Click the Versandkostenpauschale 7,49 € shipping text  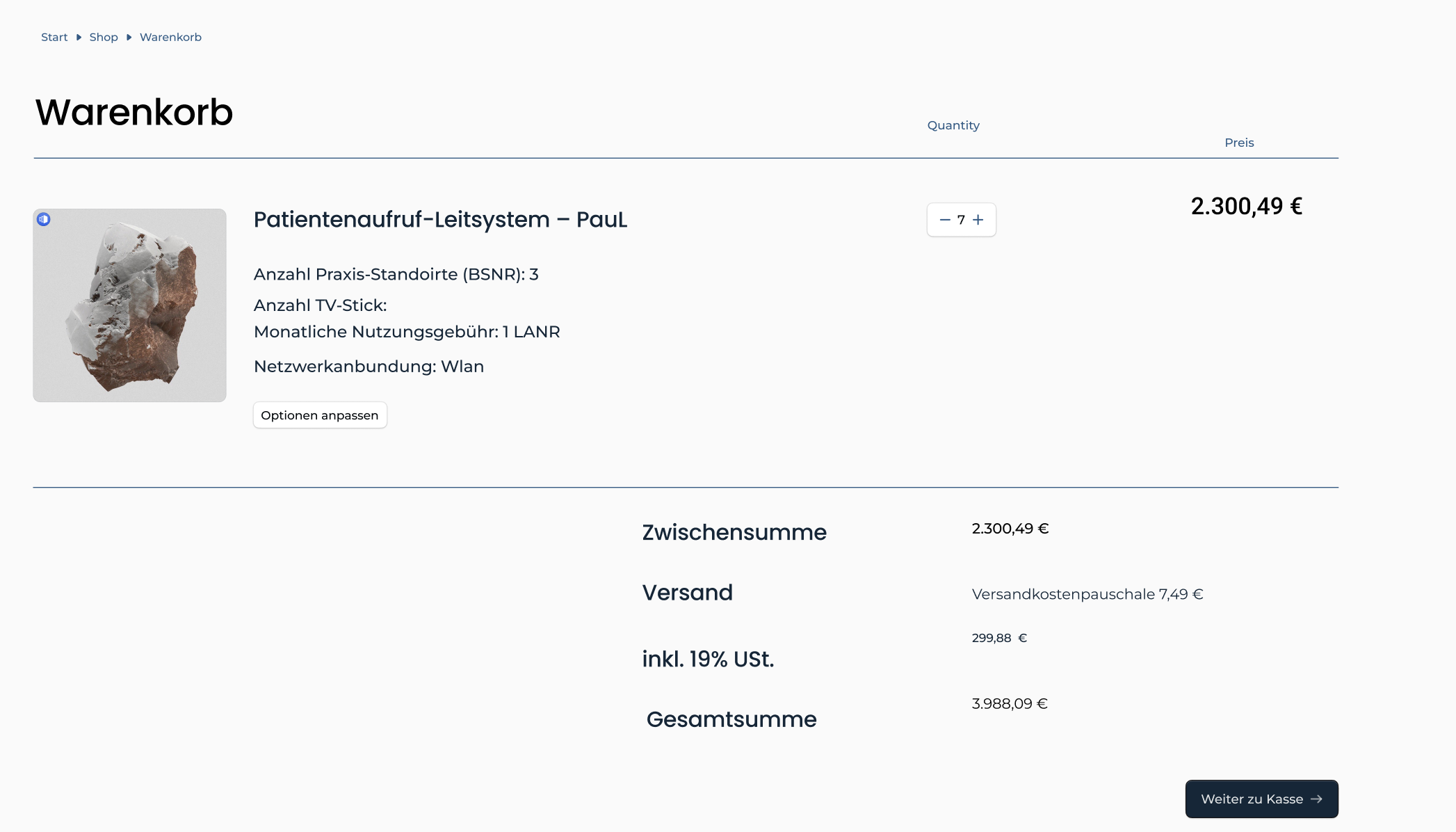coord(1087,594)
